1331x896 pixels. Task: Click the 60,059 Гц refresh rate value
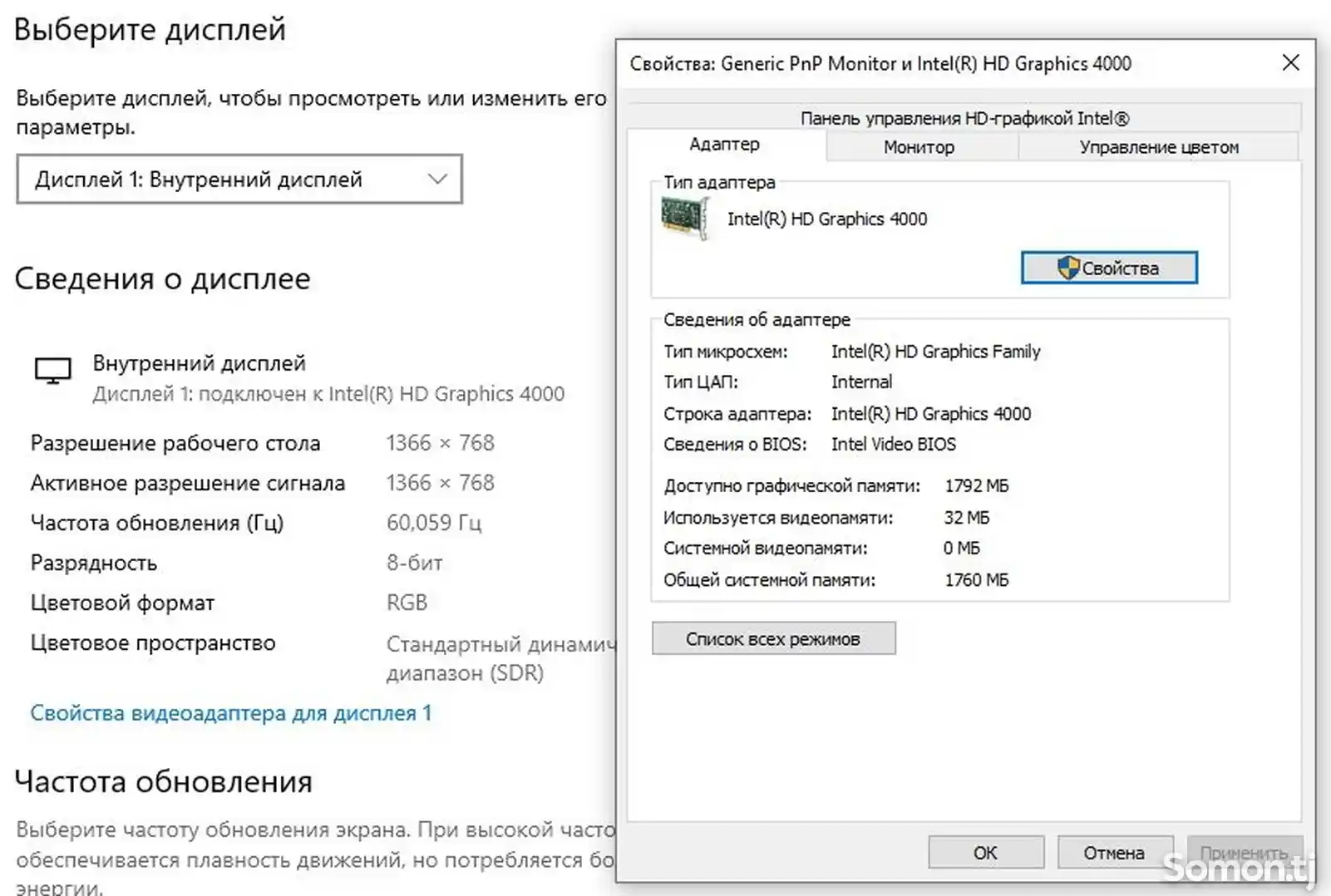[x=434, y=523]
